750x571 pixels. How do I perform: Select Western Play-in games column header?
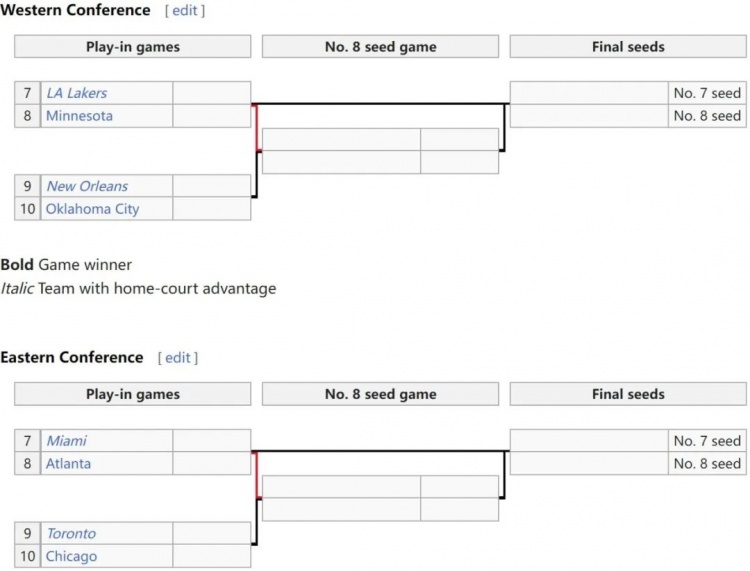tap(132, 47)
